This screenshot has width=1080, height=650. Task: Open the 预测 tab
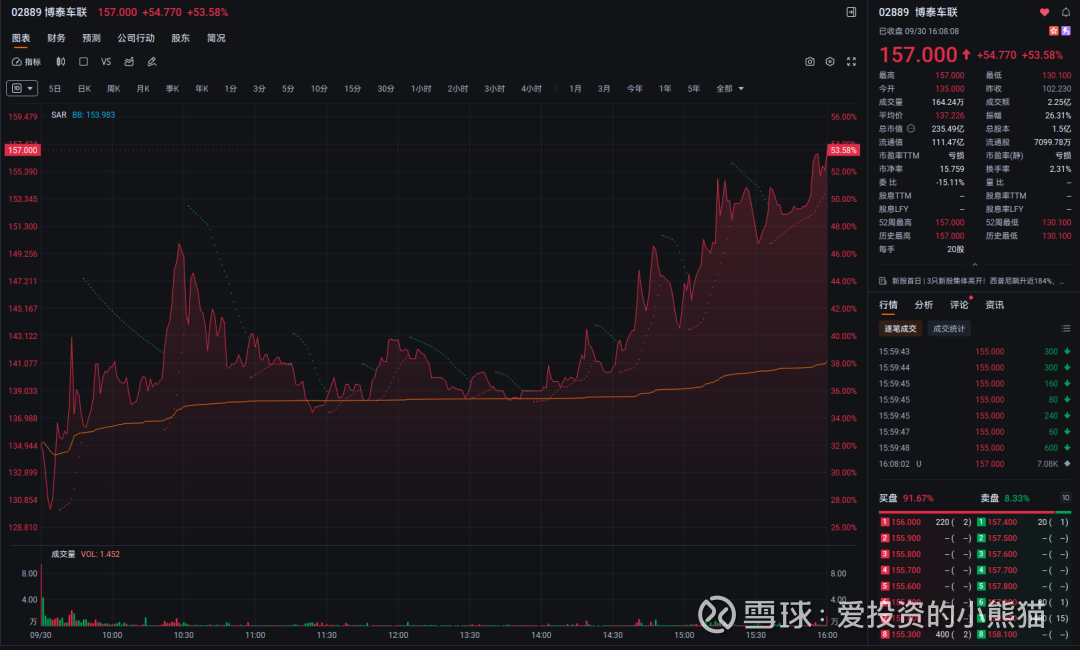click(x=92, y=39)
